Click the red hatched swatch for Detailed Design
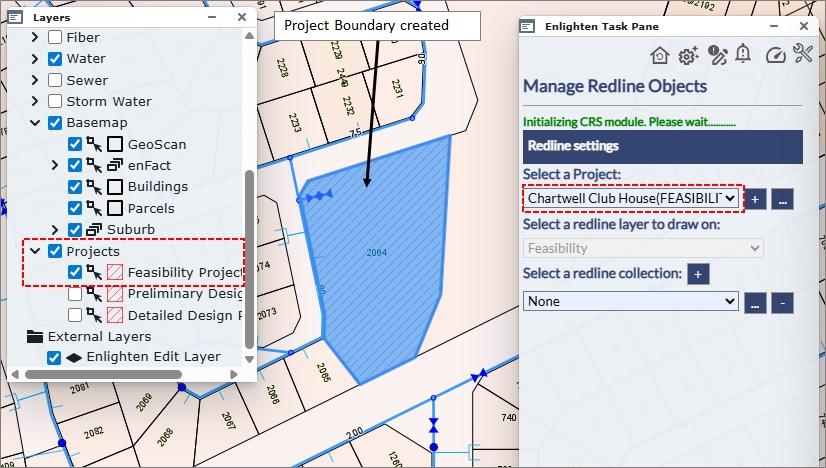The image size is (826, 468). click(x=116, y=315)
